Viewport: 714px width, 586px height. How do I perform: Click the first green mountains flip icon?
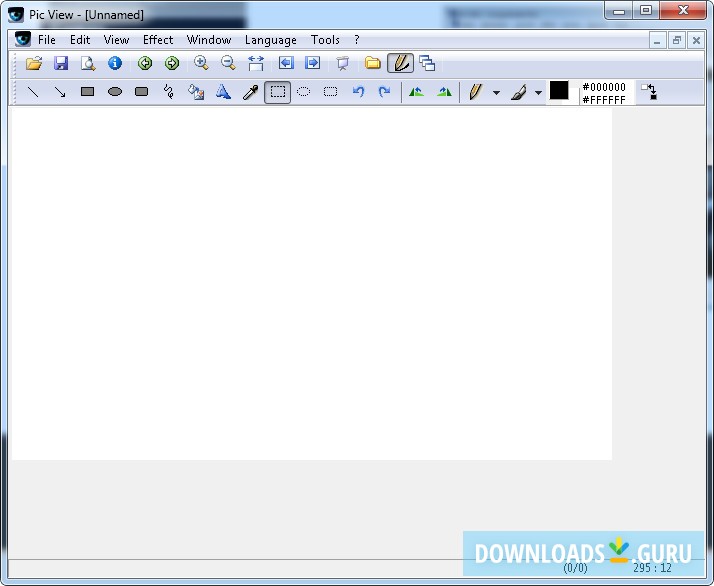pos(416,92)
